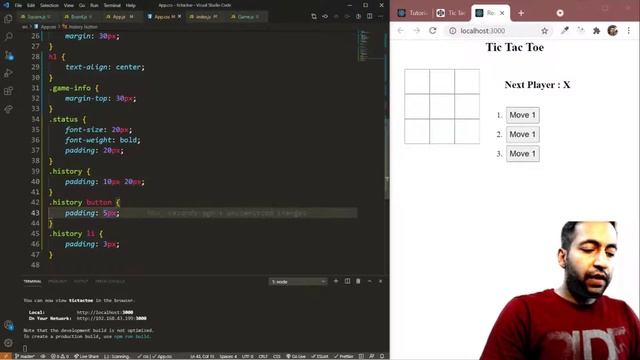Click the ESLint status bar item
This screenshot has width=640, height=360.
[x=320, y=356]
